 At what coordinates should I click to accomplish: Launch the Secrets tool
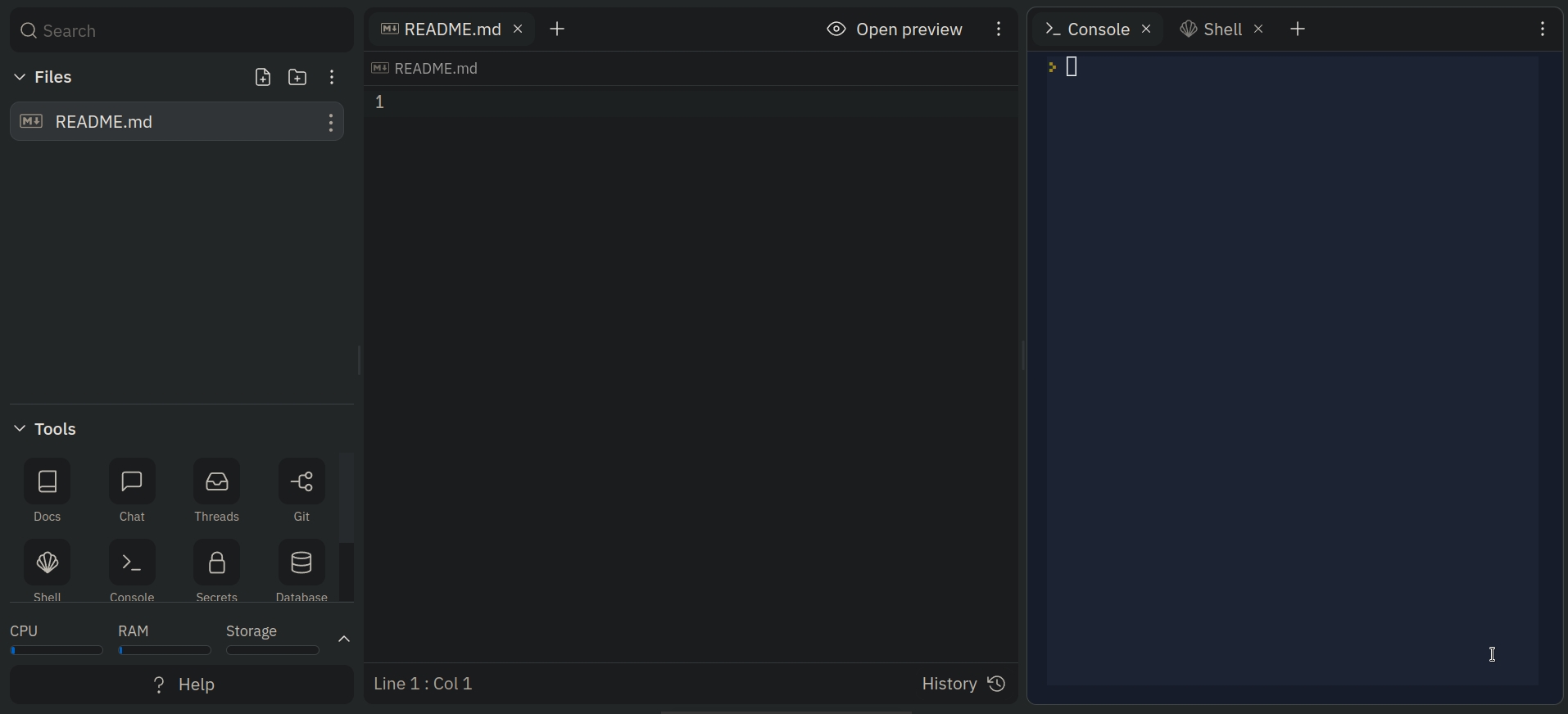(217, 563)
